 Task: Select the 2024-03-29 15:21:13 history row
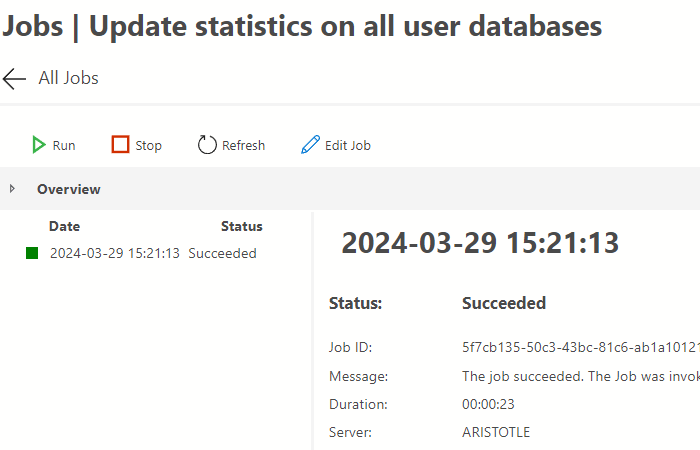[115, 253]
